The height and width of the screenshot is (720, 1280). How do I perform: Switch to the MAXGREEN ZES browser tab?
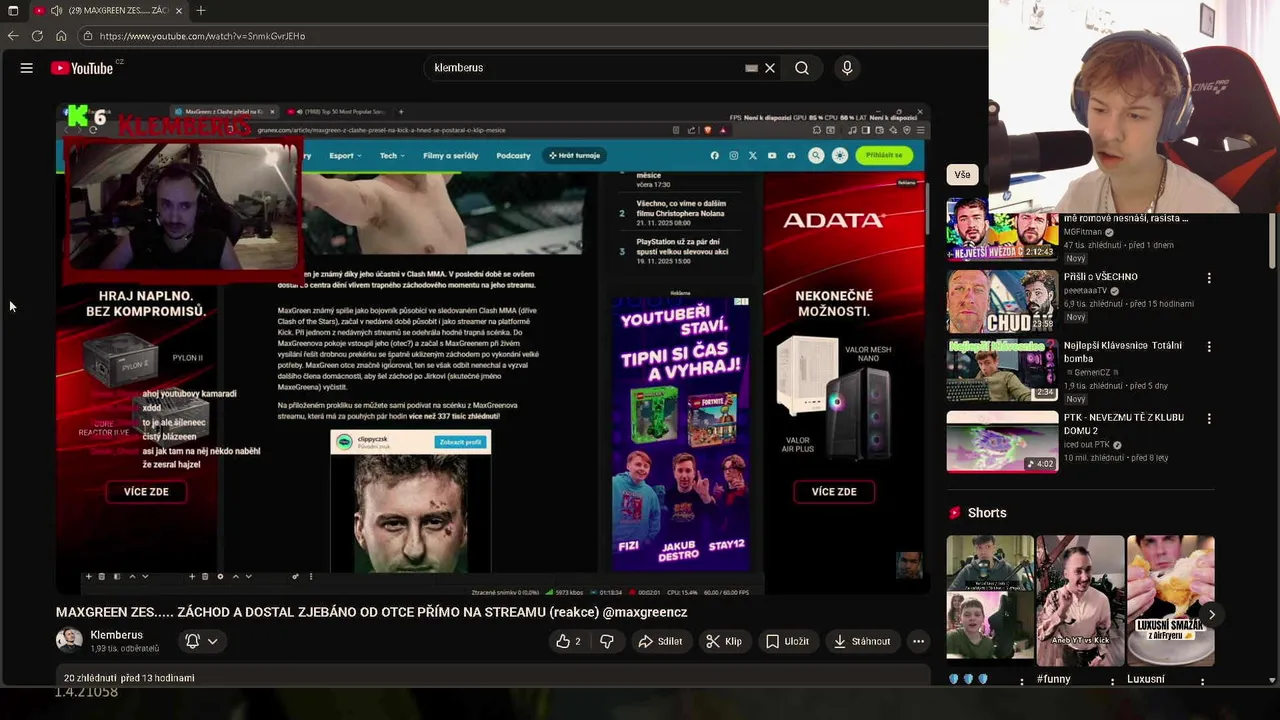click(x=108, y=10)
